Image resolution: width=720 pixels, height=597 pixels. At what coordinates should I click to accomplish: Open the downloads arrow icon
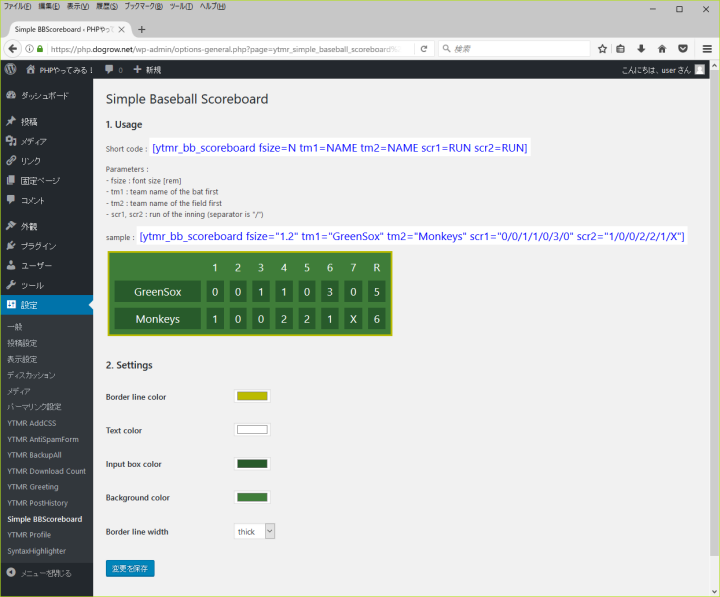tap(641, 49)
